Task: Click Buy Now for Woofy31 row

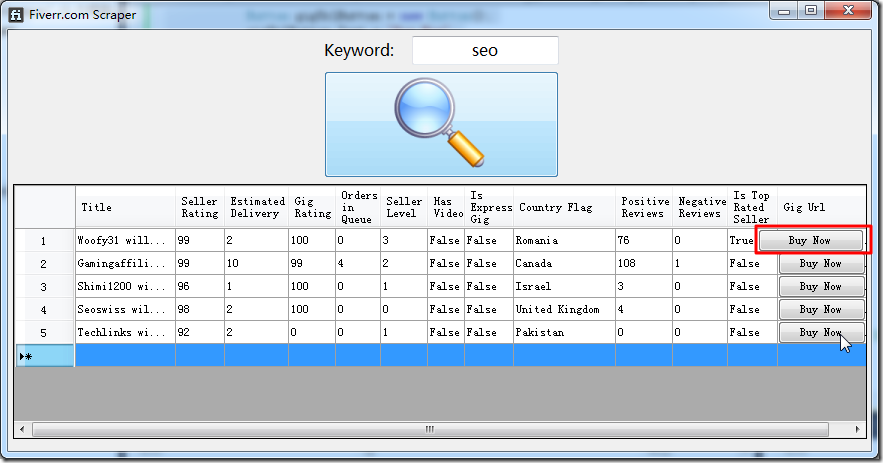Action: pos(811,241)
